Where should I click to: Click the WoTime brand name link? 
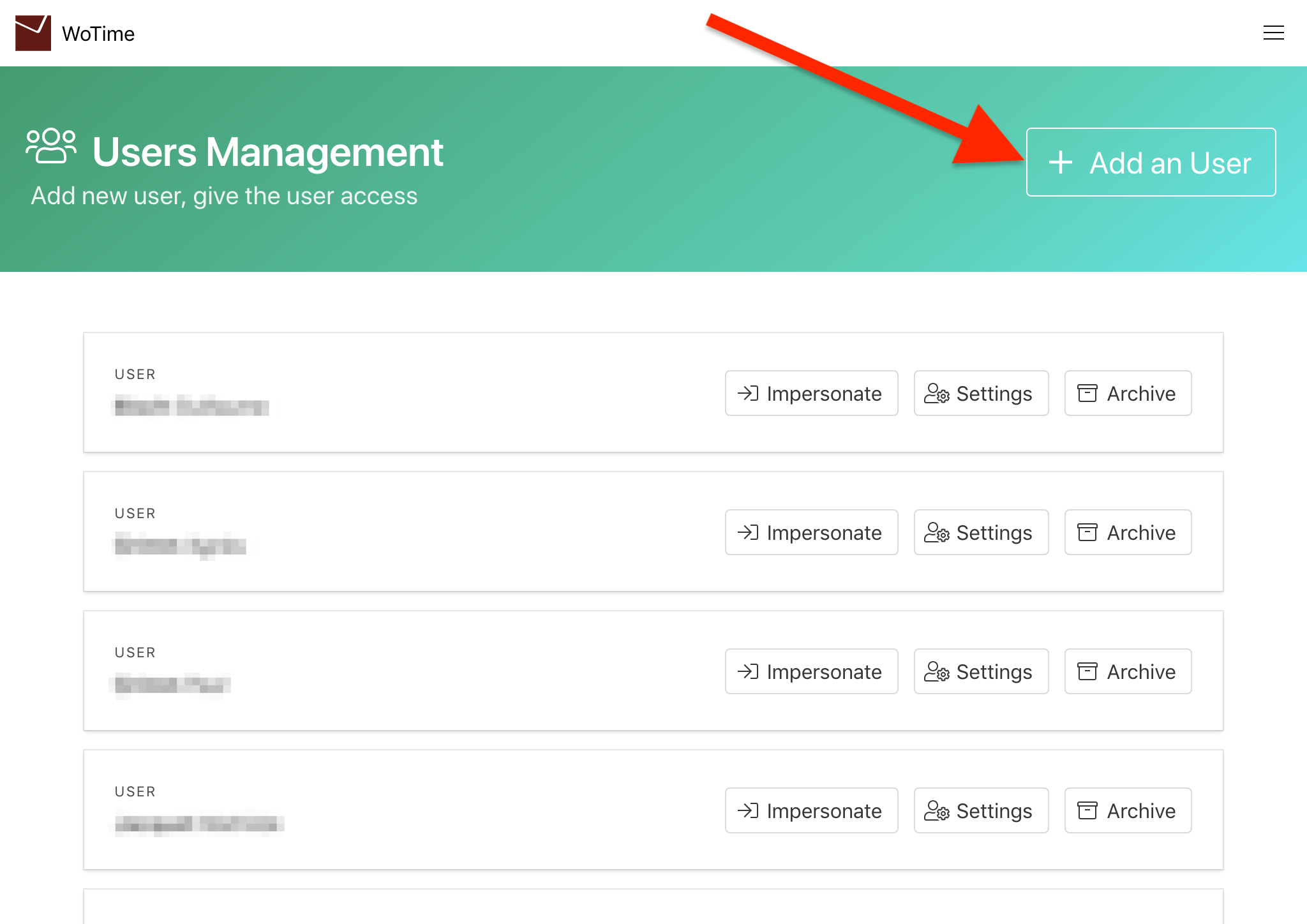[98, 34]
